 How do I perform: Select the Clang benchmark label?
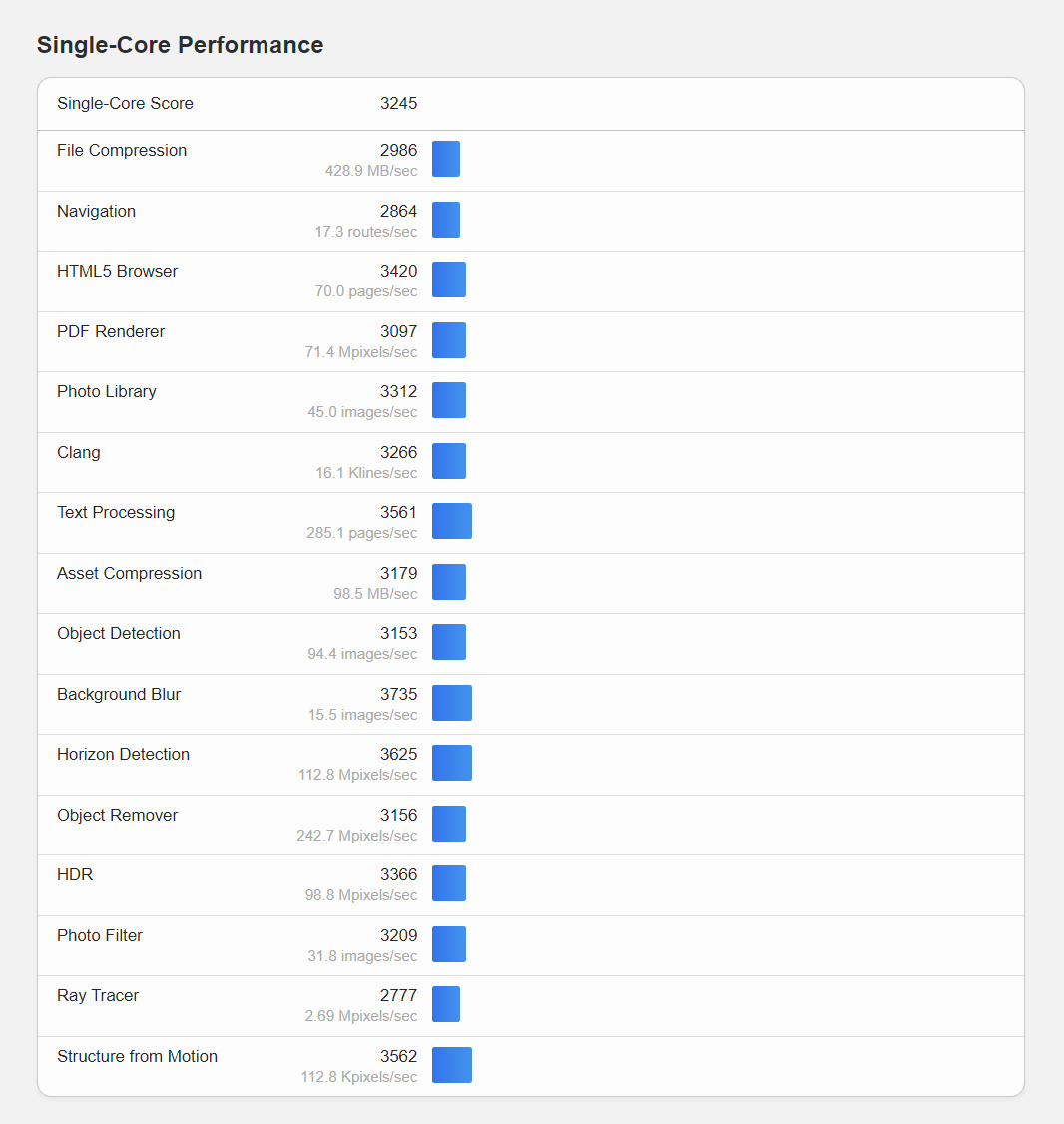tap(78, 452)
